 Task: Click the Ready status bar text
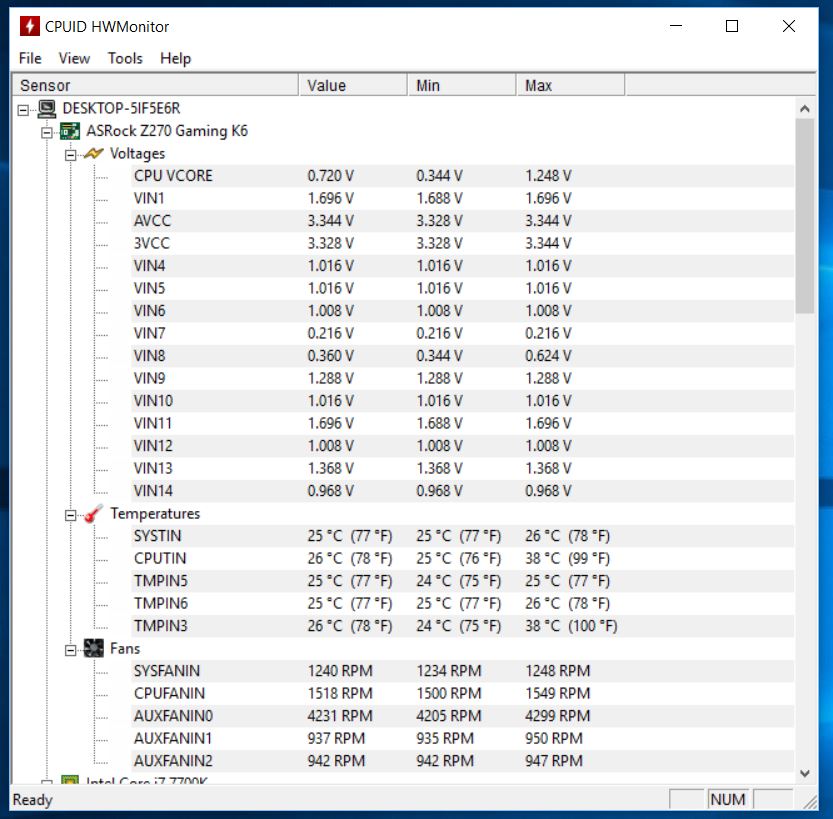pos(32,800)
